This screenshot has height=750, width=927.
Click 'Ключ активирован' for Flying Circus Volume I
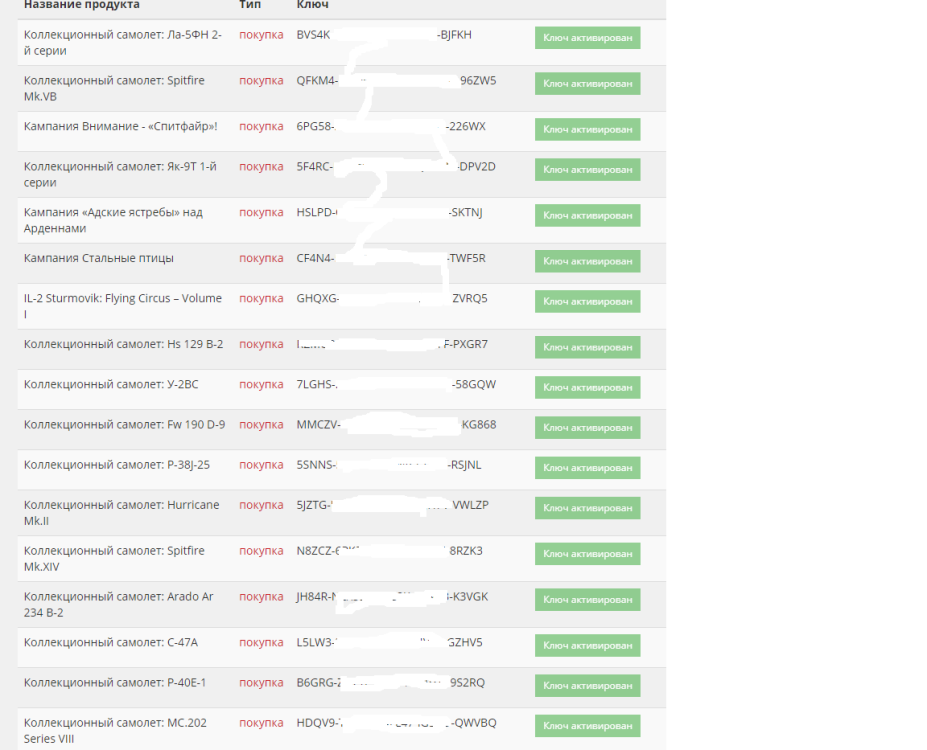[587, 301]
